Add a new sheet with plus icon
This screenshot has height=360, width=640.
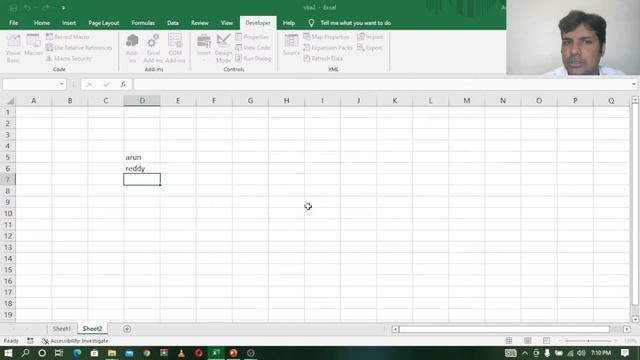click(x=127, y=329)
